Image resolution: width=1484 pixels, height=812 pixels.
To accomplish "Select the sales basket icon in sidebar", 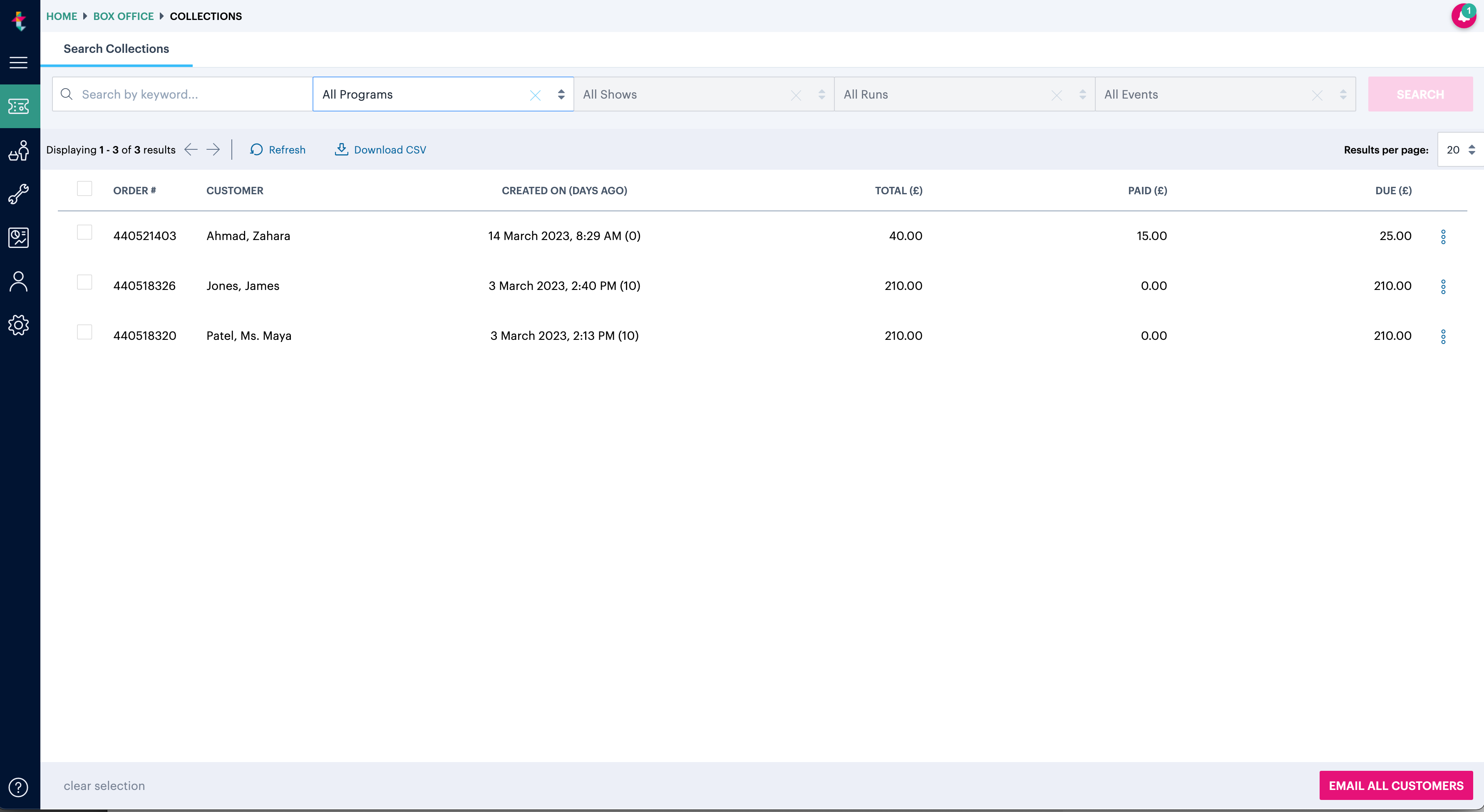I will point(19,151).
